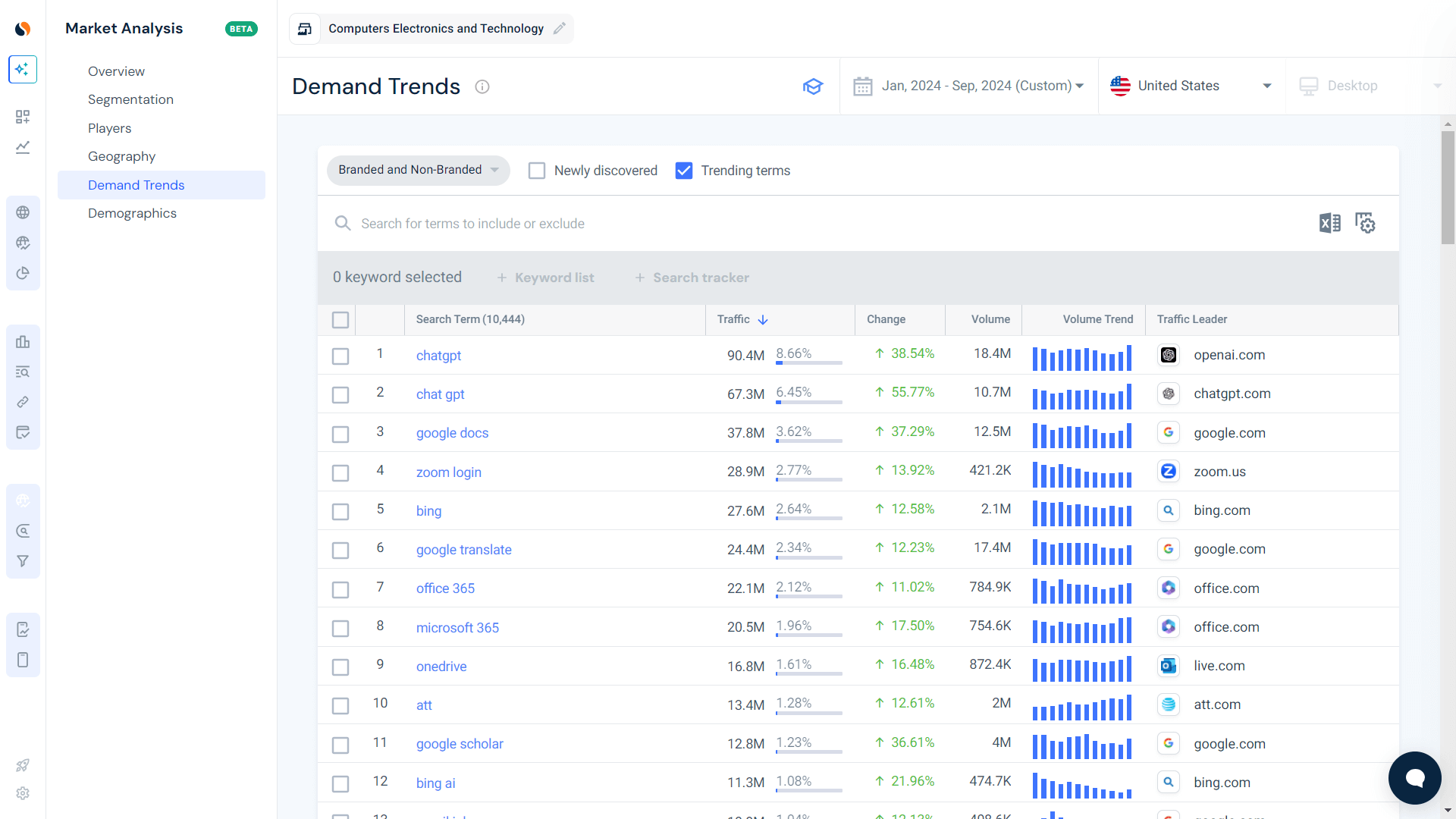
Task: Disable the Trending terms checkbox
Action: [x=684, y=171]
